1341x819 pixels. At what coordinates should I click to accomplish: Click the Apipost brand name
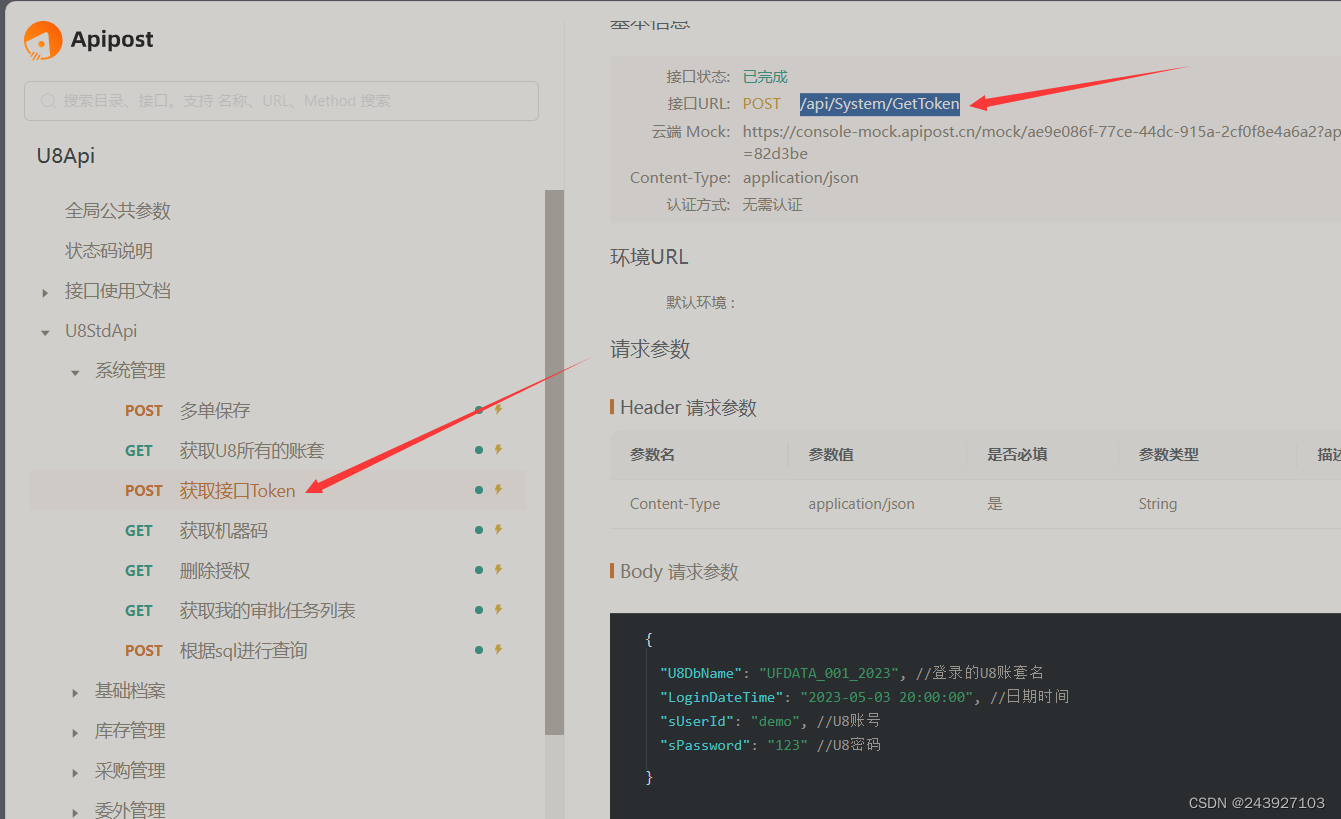(112, 40)
